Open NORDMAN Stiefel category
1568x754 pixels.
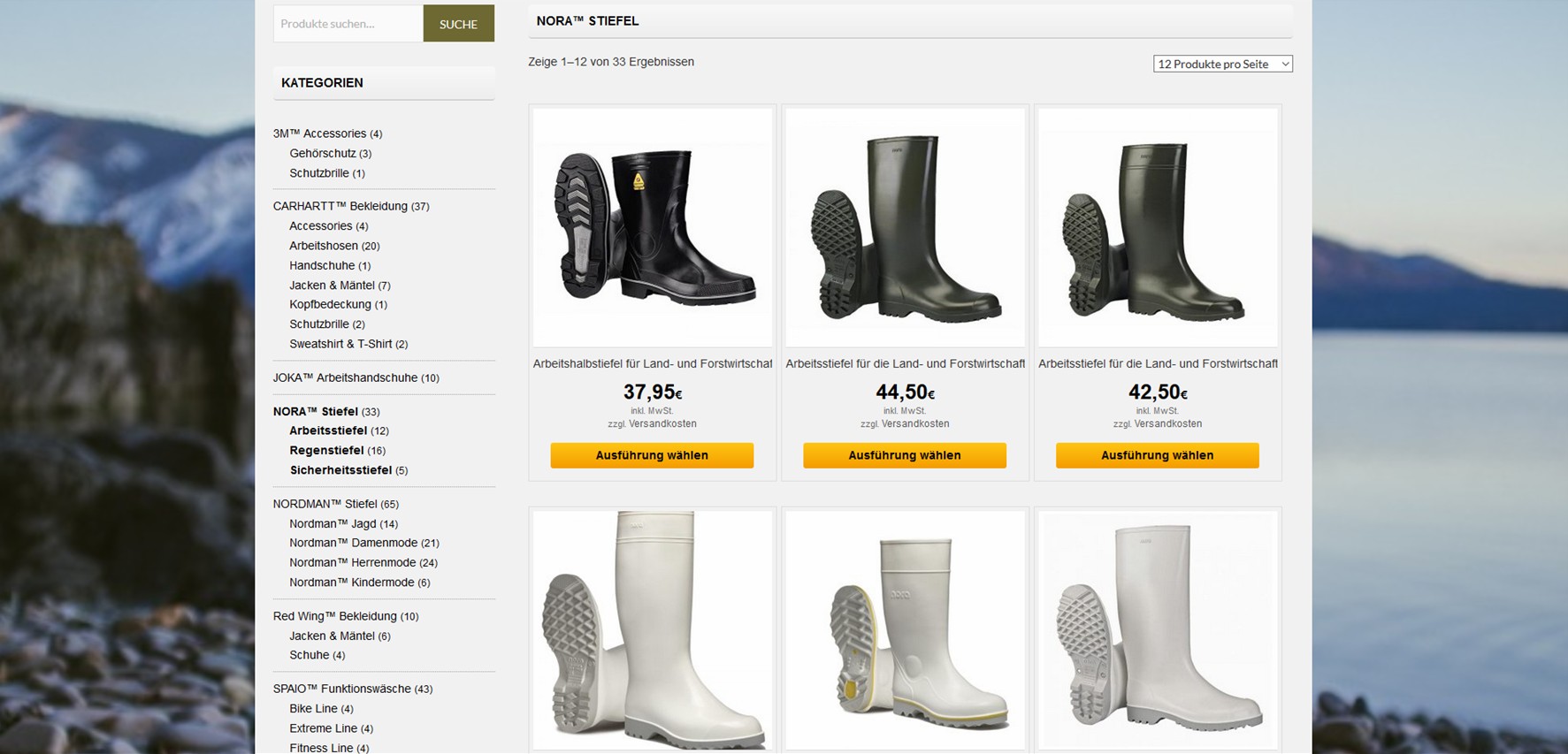pos(325,504)
